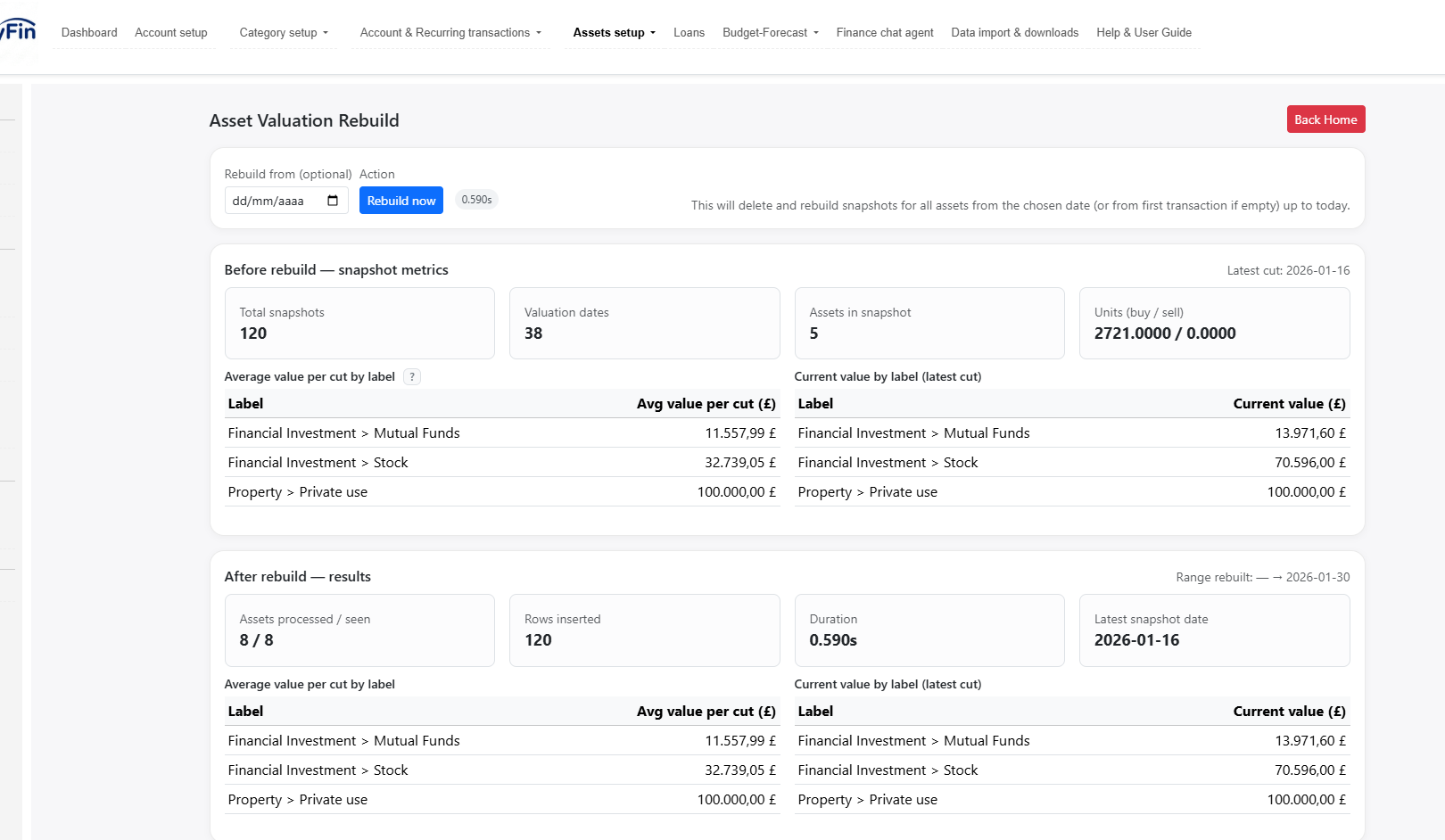Focus the Rebuild from date input
Image resolution: width=1445 pixels, height=840 pixels.
(285, 201)
